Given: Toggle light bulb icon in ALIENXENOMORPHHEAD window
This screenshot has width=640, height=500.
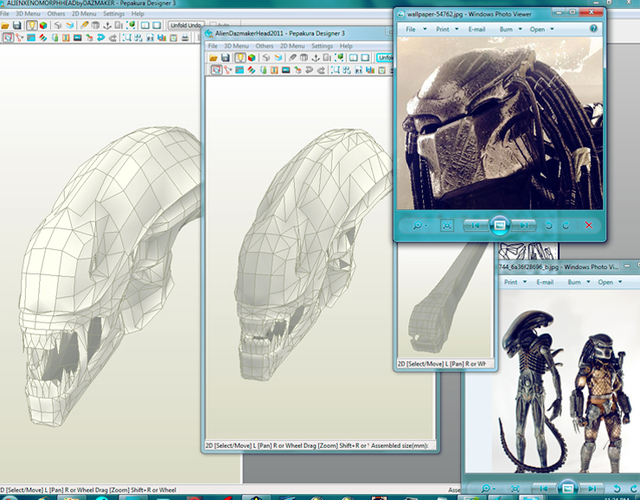Looking at the screenshot, I should click(x=32, y=25).
